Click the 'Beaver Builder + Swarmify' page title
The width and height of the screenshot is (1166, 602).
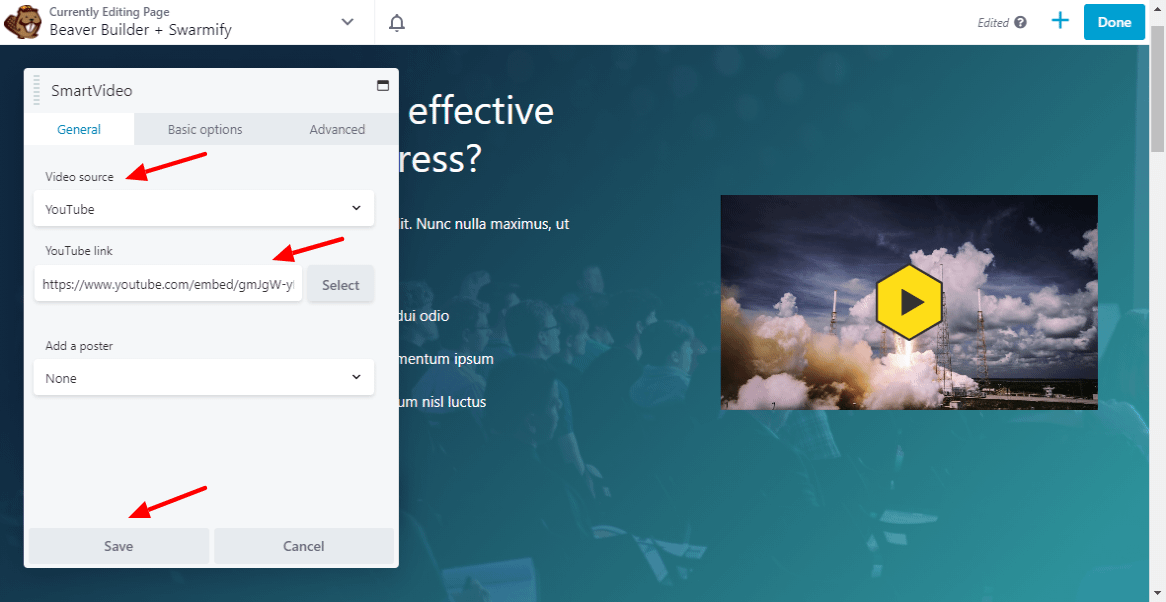click(x=141, y=30)
